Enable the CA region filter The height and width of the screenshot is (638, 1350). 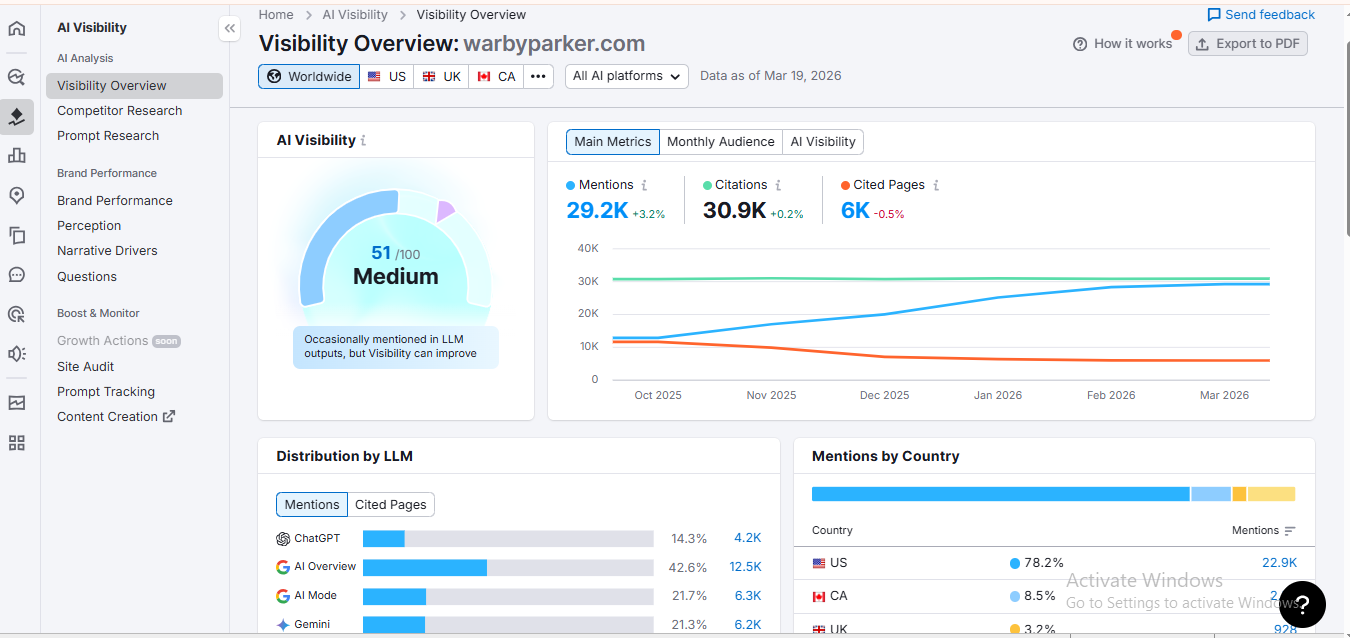point(495,76)
